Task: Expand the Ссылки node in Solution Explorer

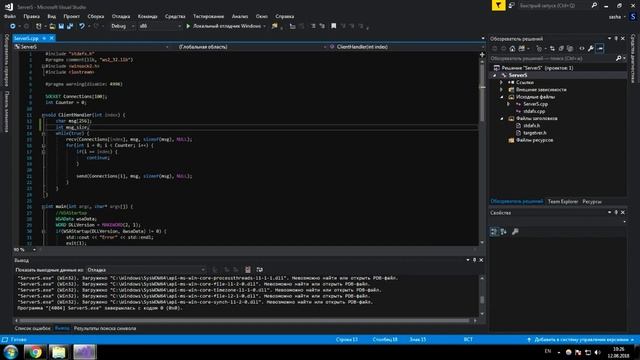Action: [502, 82]
